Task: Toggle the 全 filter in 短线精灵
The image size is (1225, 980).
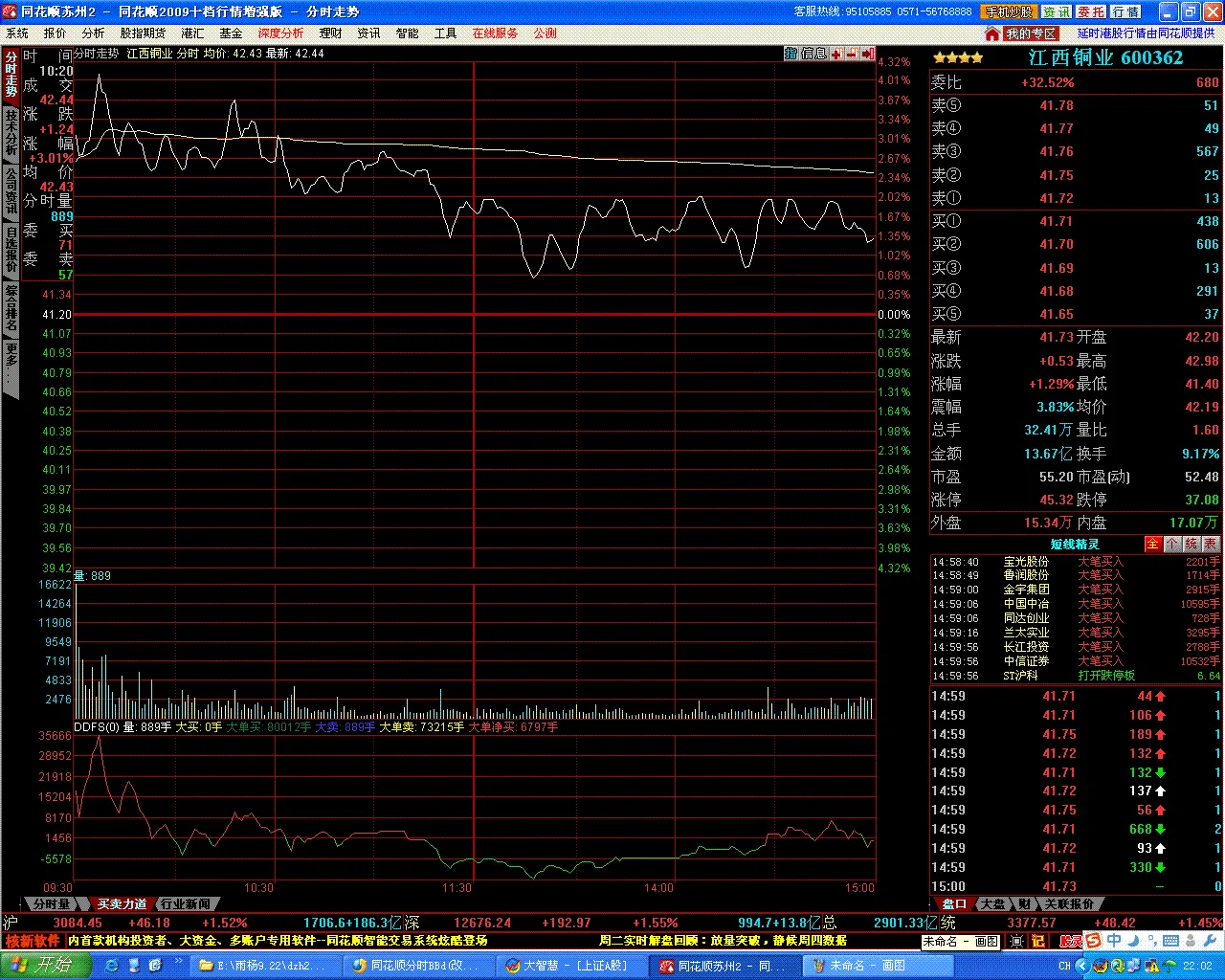Action: click(x=1152, y=544)
